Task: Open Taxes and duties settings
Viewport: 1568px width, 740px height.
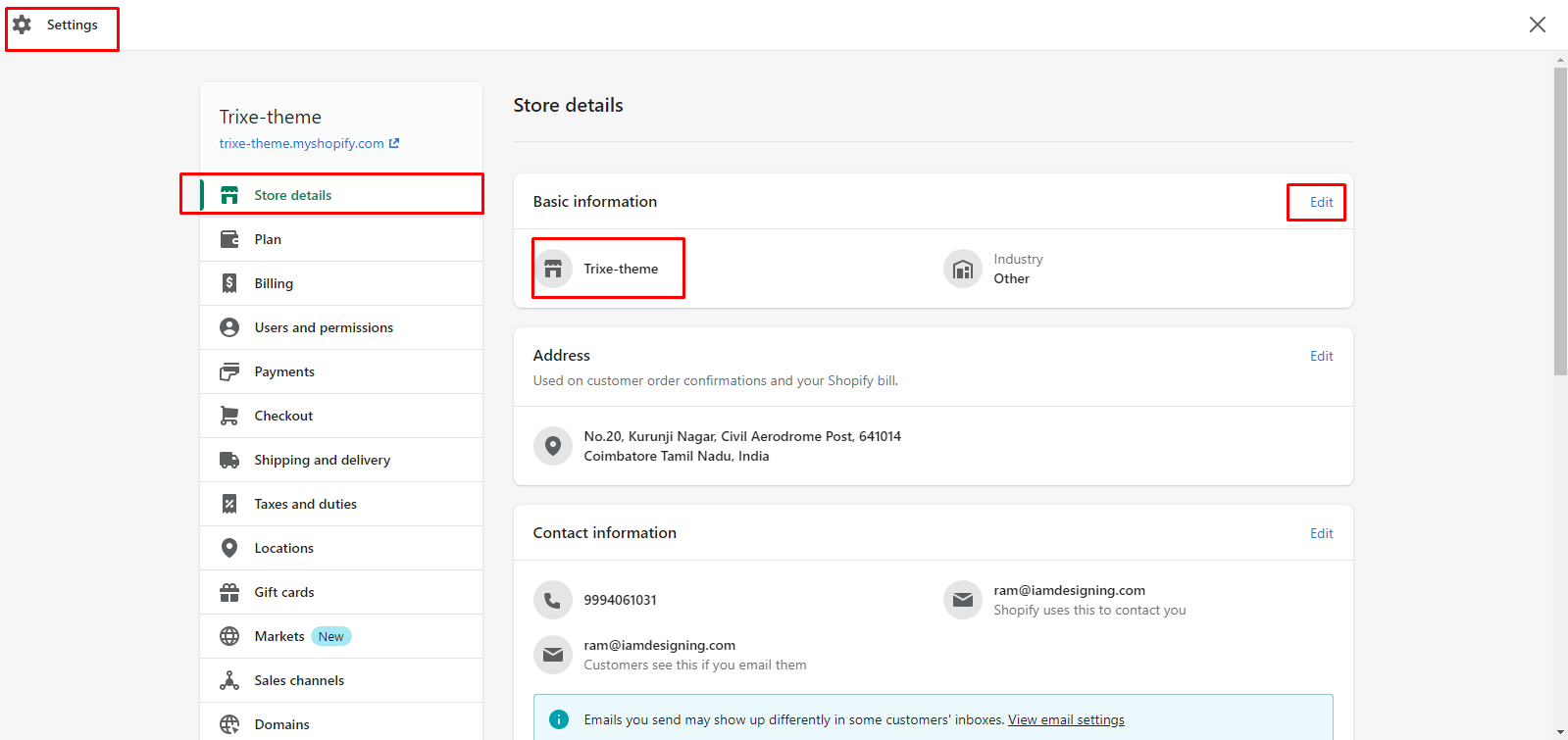Action: (x=341, y=504)
